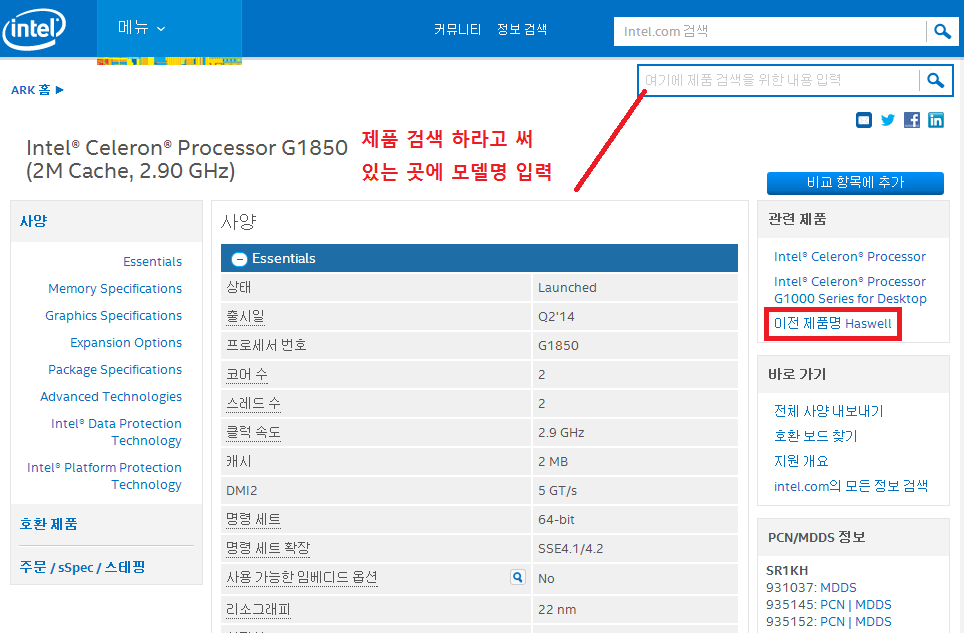Open PCN link for 935145

pyautogui.click(x=832, y=605)
